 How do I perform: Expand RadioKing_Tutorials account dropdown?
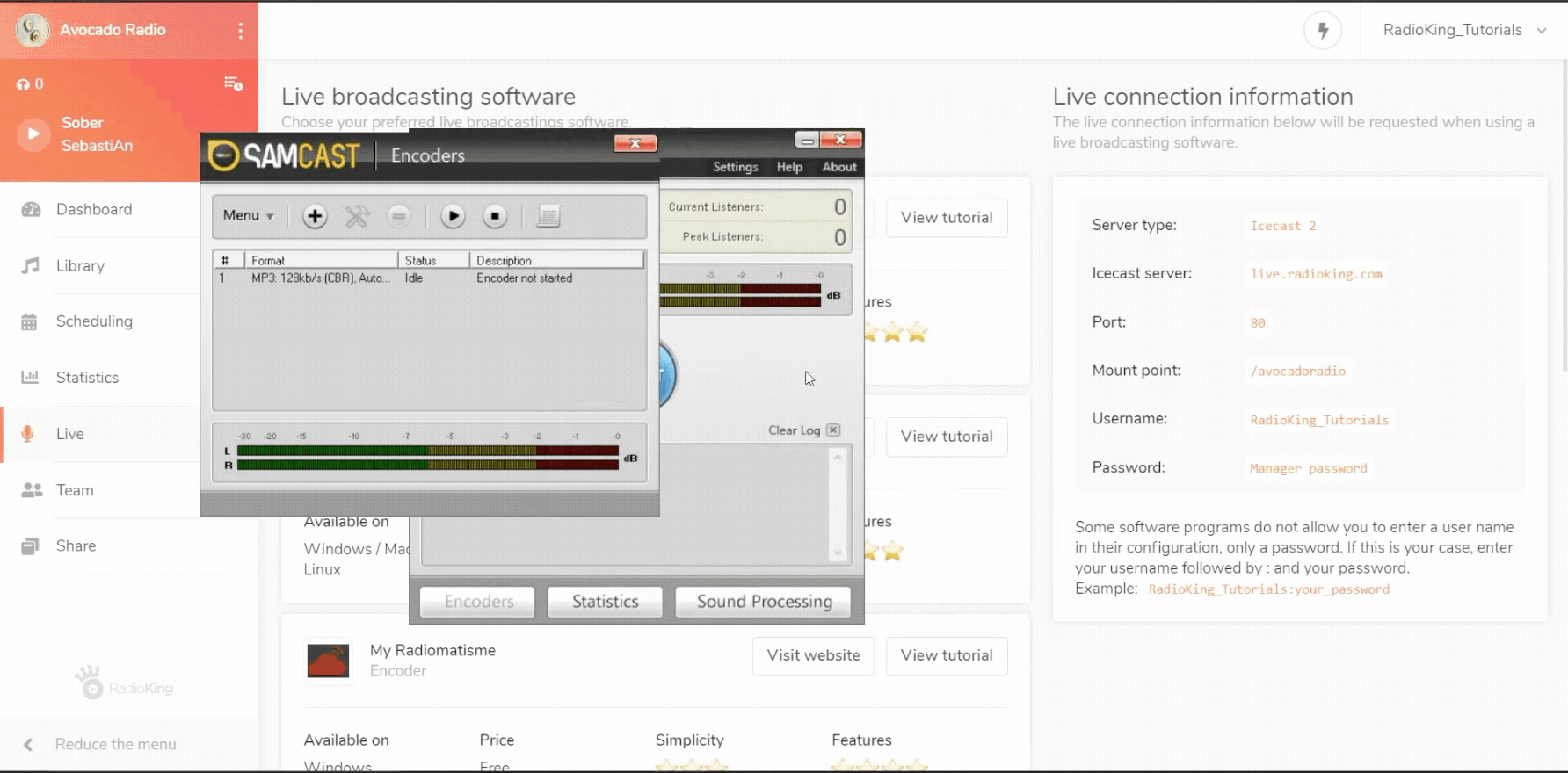[x=1463, y=30]
